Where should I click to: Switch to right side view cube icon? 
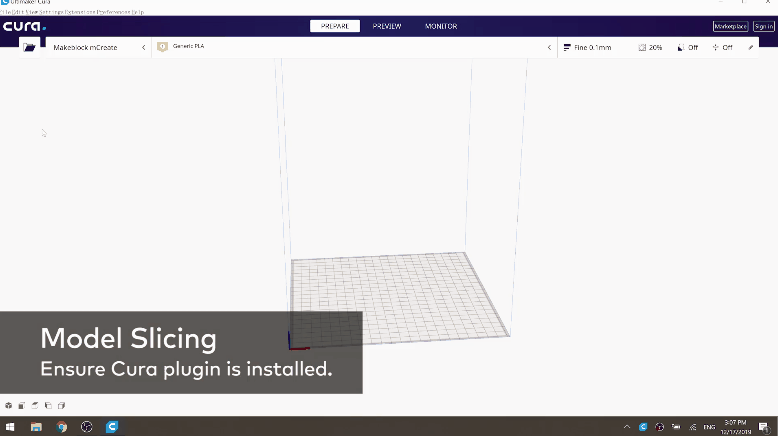[x=62, y=406]
